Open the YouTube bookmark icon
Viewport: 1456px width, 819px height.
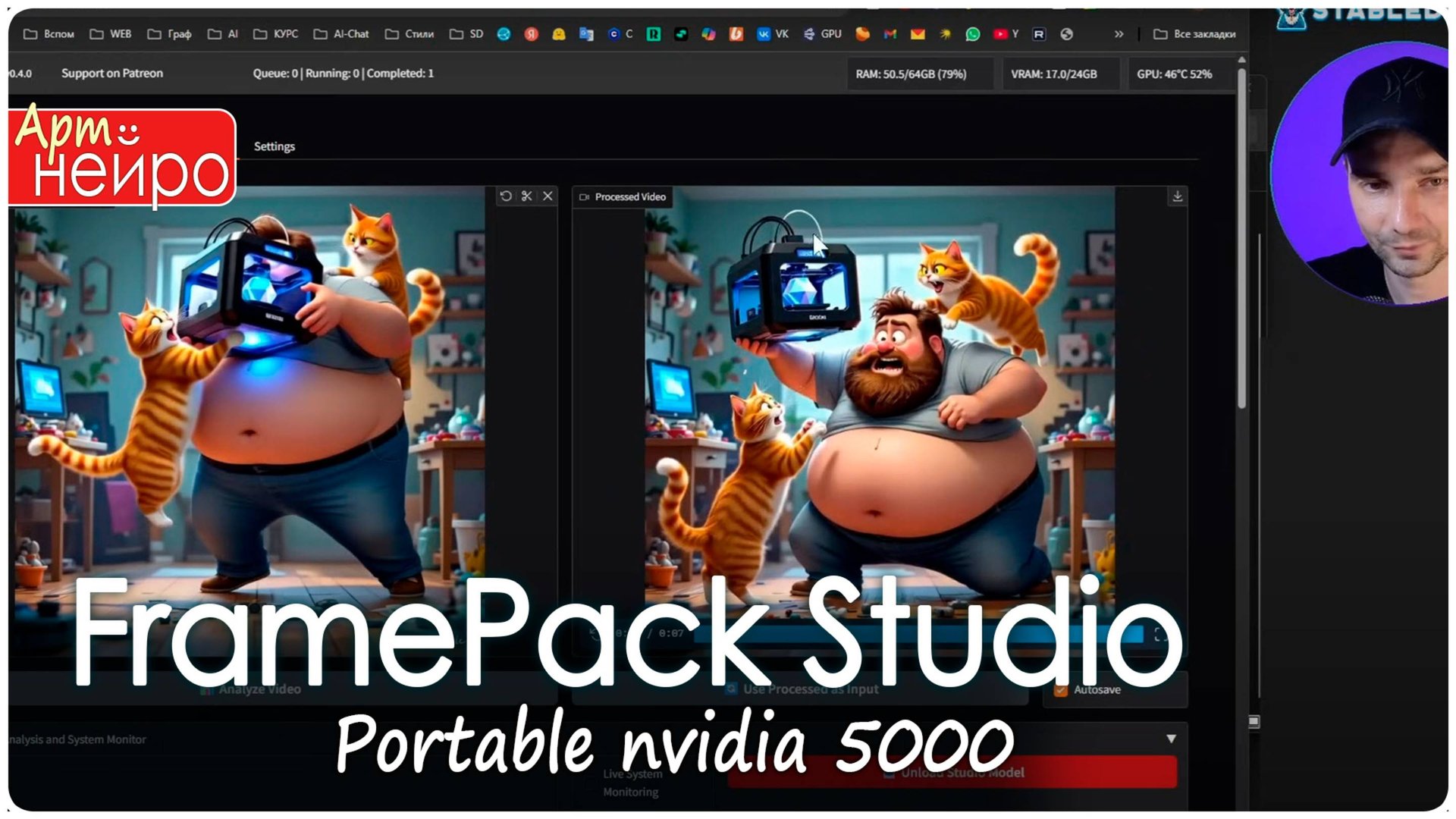(1000, 34)
